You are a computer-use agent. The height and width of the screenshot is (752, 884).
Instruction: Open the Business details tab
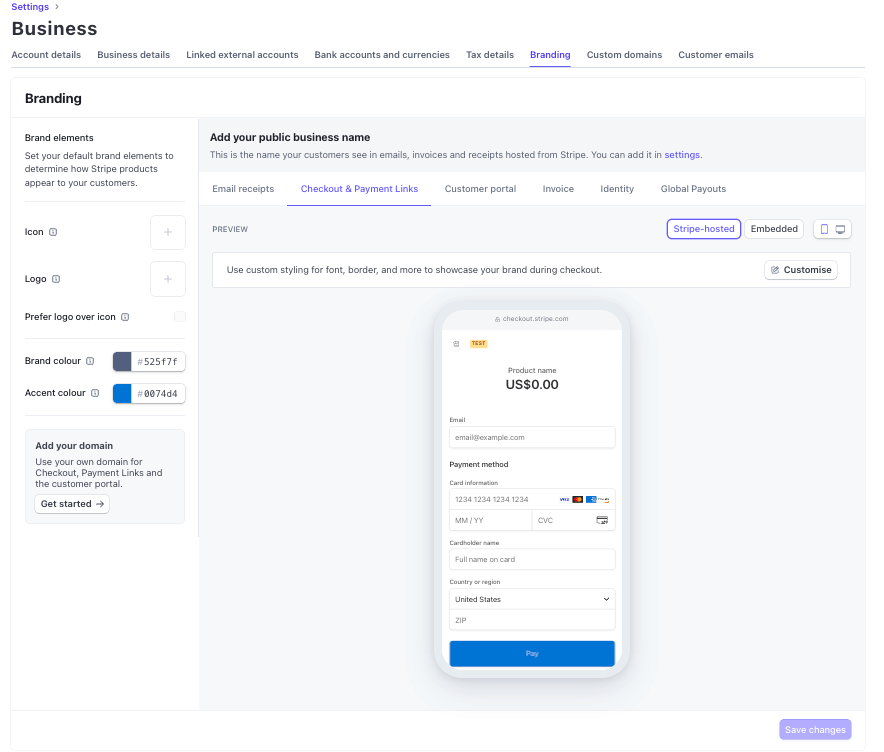click(134, 55)
